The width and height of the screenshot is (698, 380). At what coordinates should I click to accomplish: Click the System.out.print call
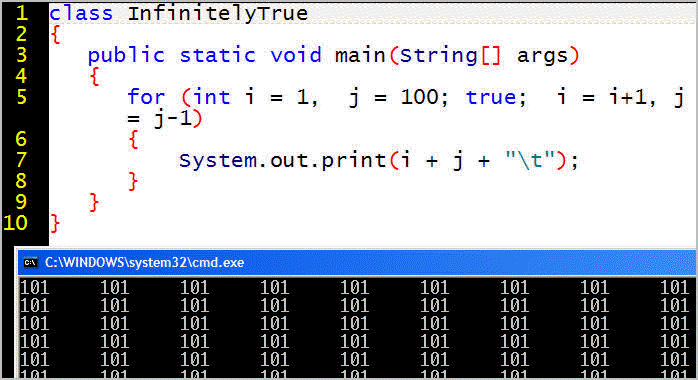coord(283,161)
